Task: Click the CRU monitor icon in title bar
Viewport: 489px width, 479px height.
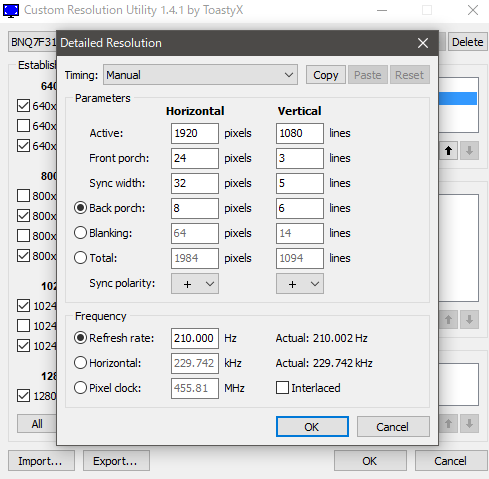Action: pyautogui.click(x=11, y=10)
